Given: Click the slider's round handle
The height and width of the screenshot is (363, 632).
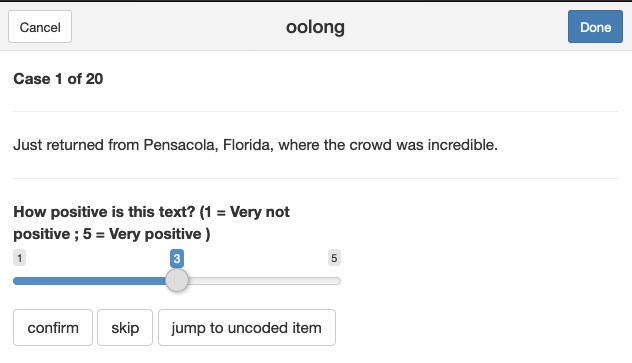Looking at the screenshot, I should 177,280.
